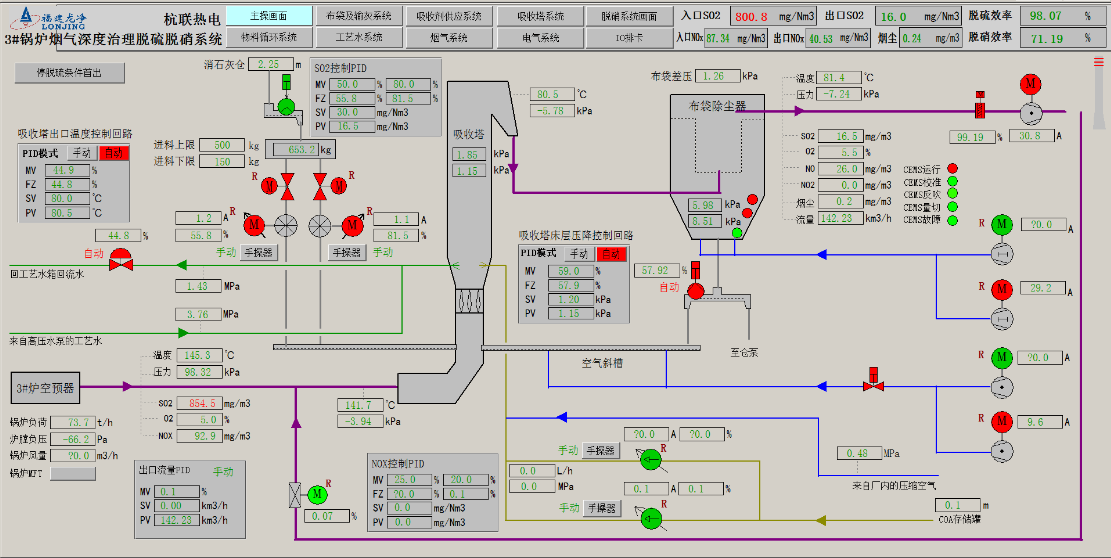Click the 停脱硫条件首出 button
This screenshot has height=558, width=1111.
69,73
